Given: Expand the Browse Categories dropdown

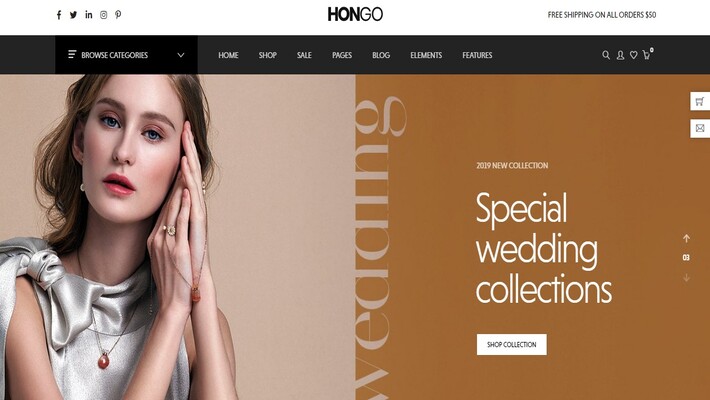Looking at the screenshot, I should 126,55.
